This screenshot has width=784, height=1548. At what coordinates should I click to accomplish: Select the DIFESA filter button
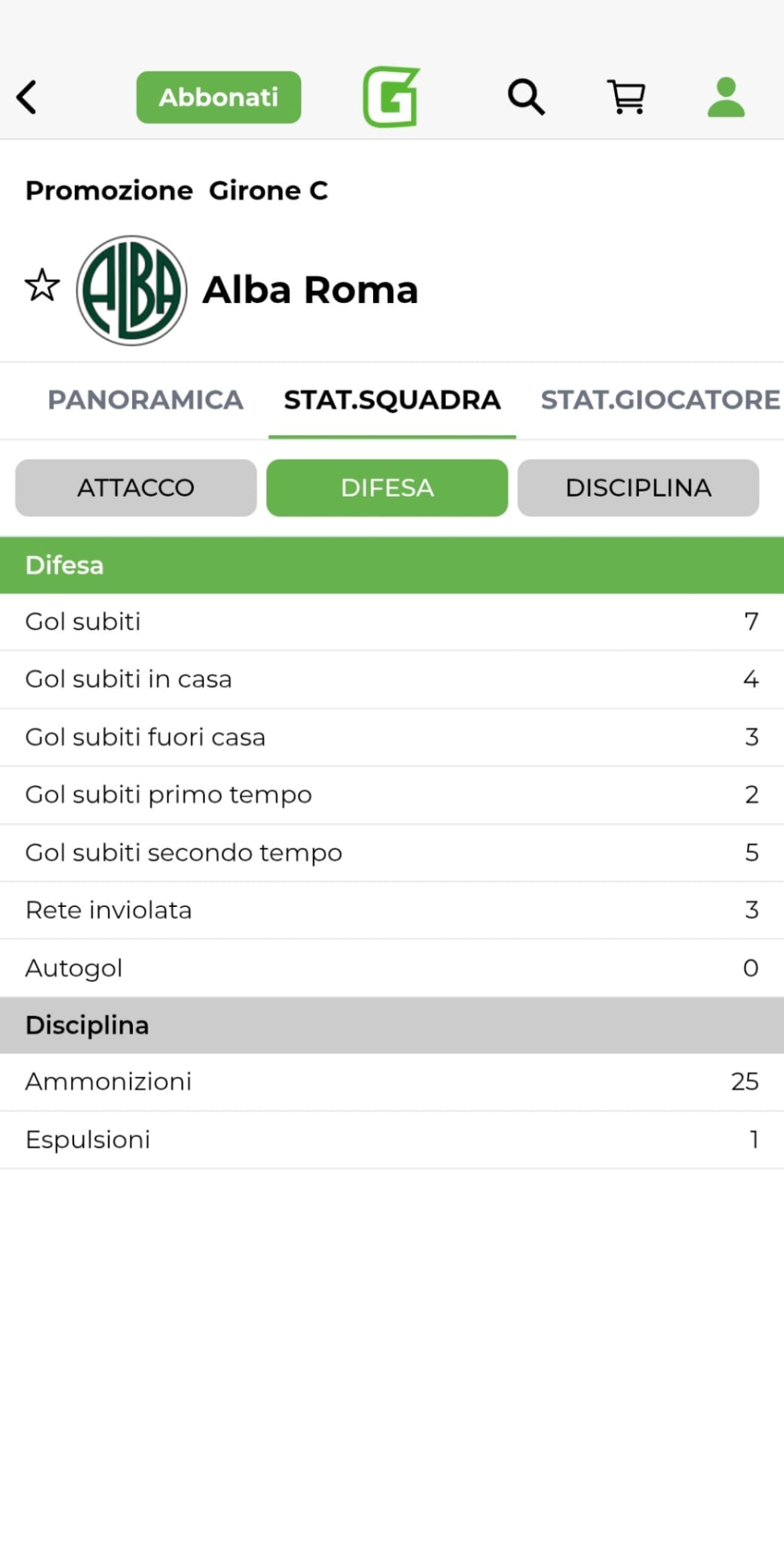(x=388, y=488)
